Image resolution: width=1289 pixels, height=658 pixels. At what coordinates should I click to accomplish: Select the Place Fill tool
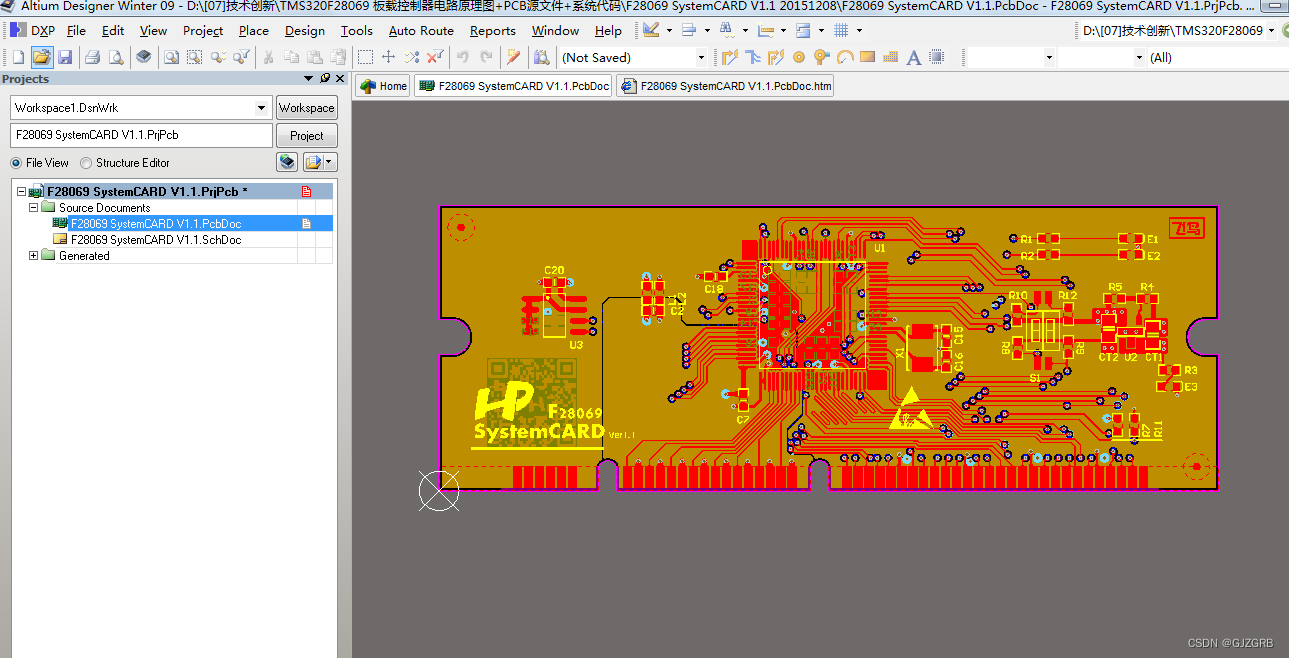coord(866,57)
